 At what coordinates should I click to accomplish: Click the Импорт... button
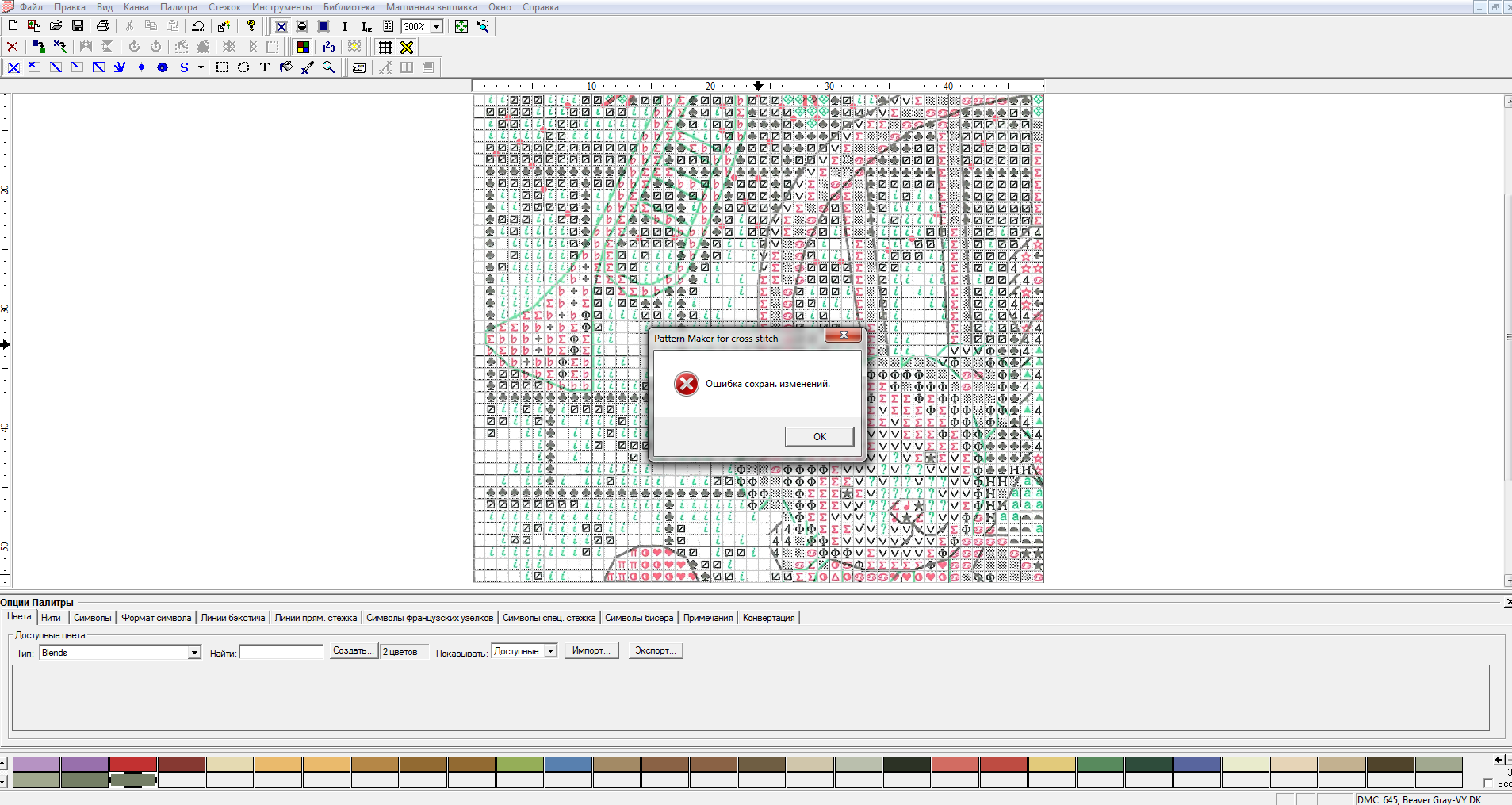click(591, 650)
